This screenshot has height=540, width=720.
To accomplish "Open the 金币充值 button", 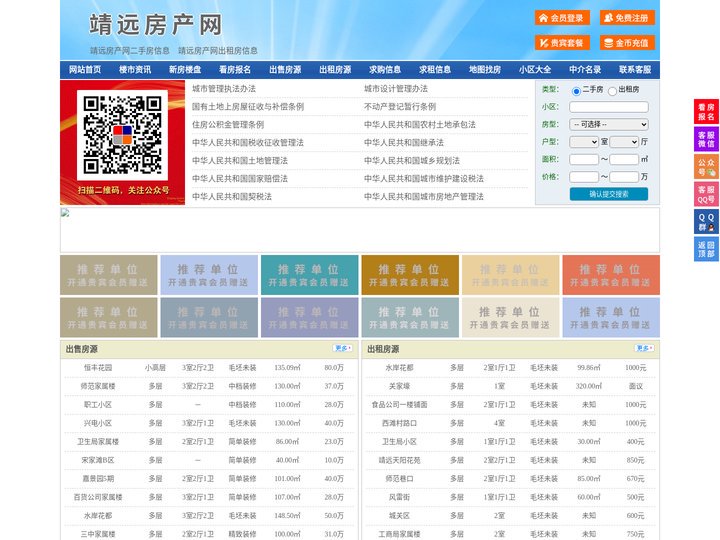I will (627, 43).
